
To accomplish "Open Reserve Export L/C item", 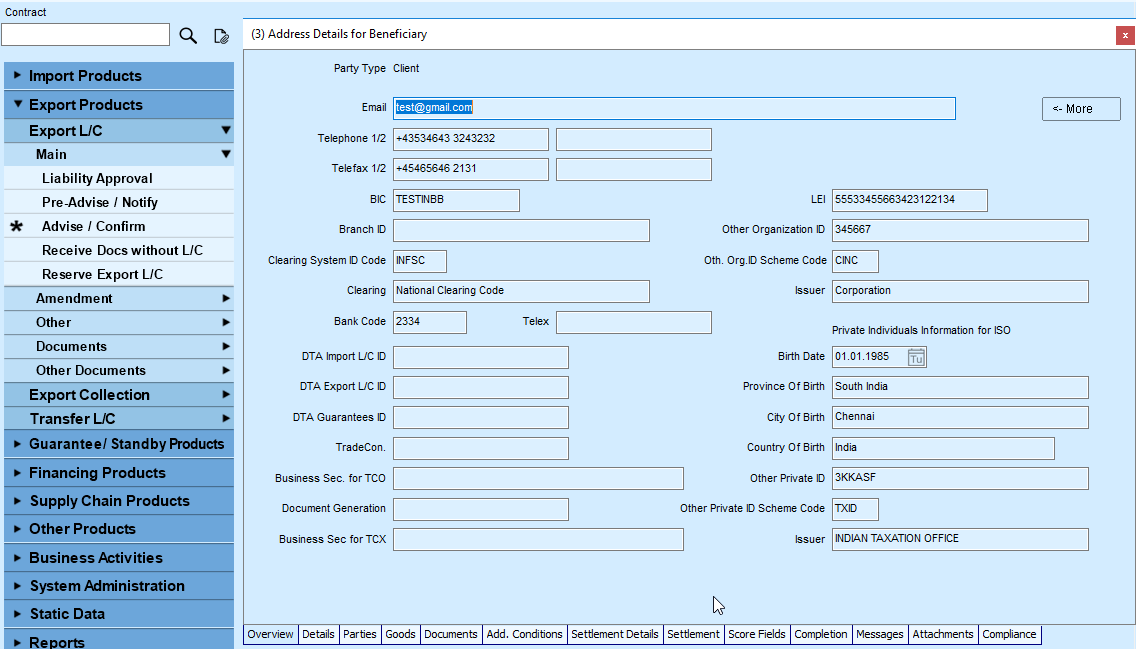I will coord(102,274).
